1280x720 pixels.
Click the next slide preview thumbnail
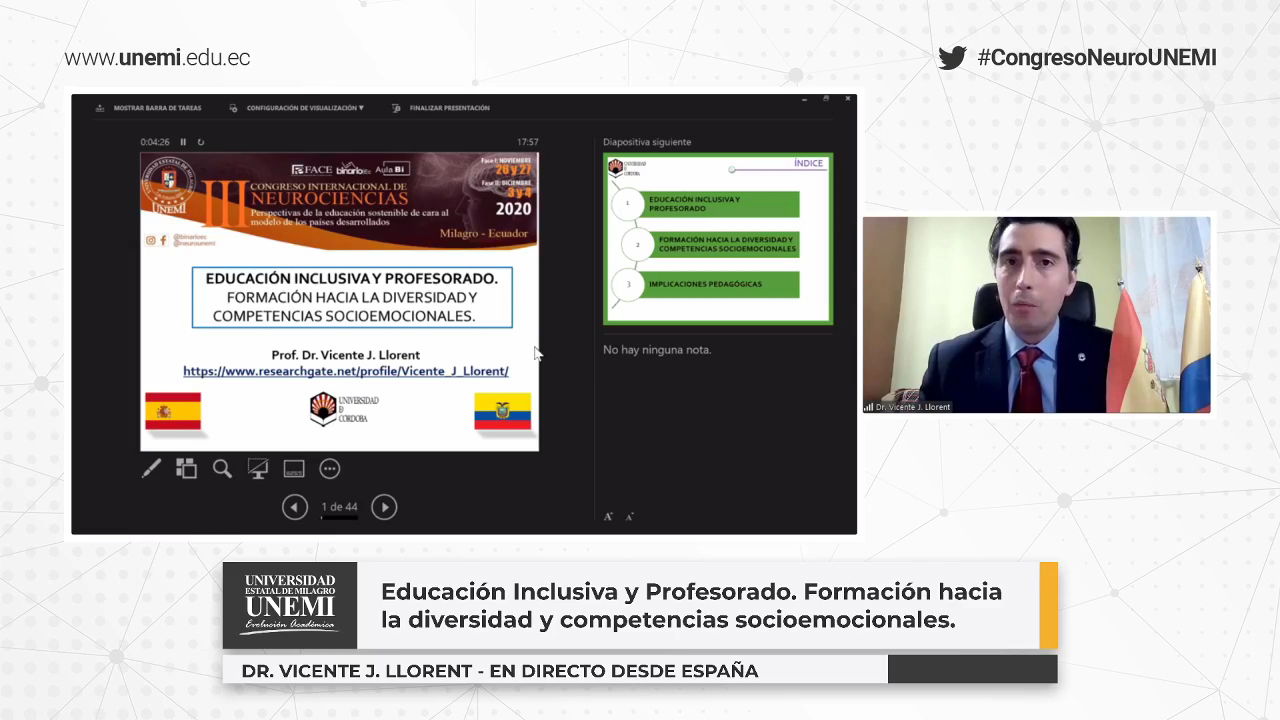717,238
